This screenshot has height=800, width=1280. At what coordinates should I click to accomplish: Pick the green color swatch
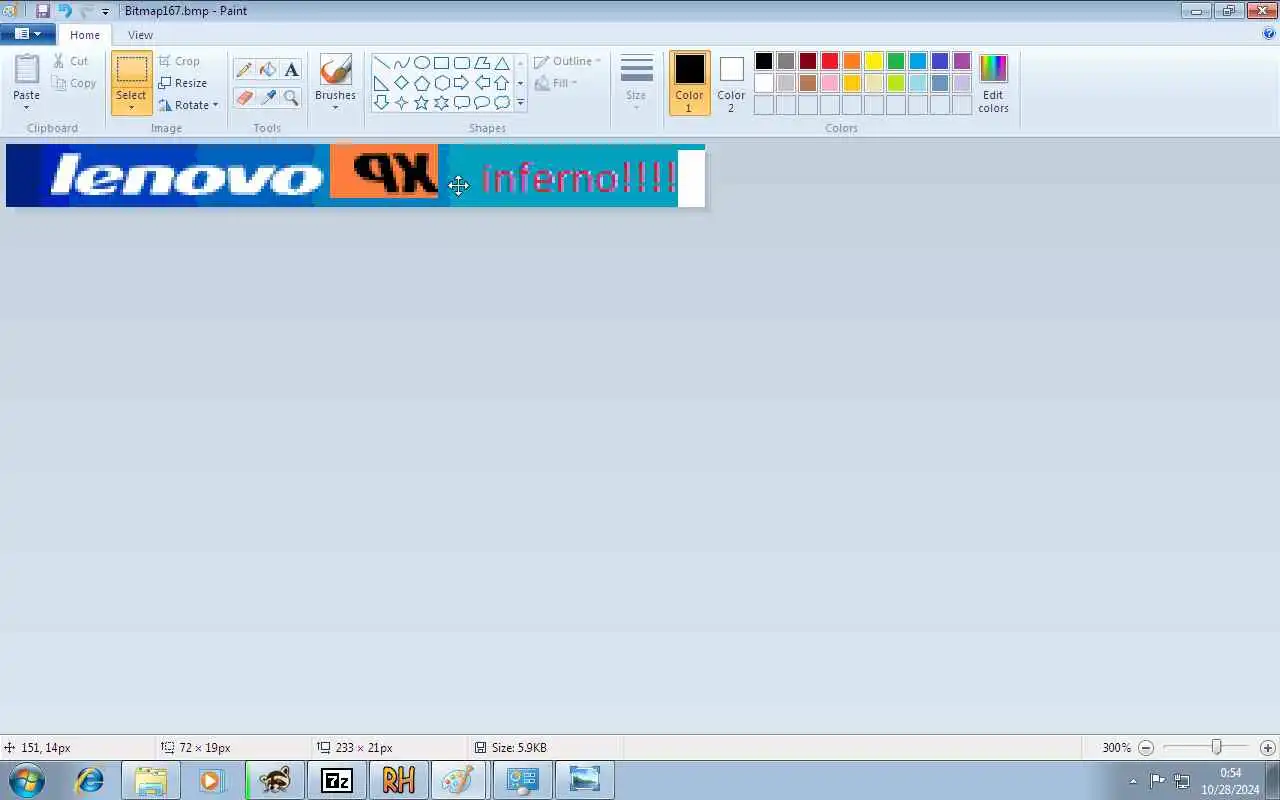(x=896, y=62)
